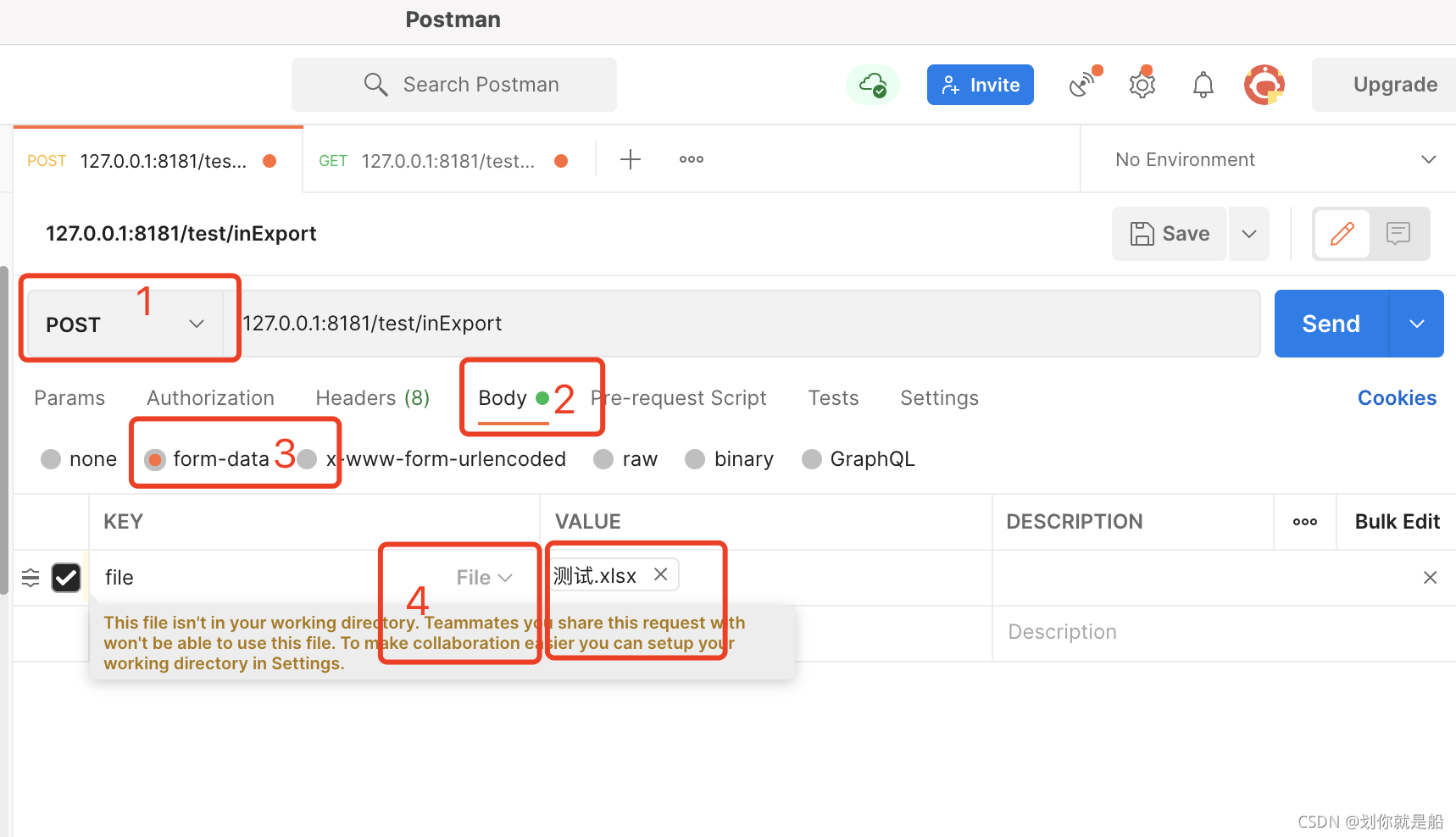Add a new request tab with plus
This screenshot has width=1456, height=837.
[x=631, y=159]
